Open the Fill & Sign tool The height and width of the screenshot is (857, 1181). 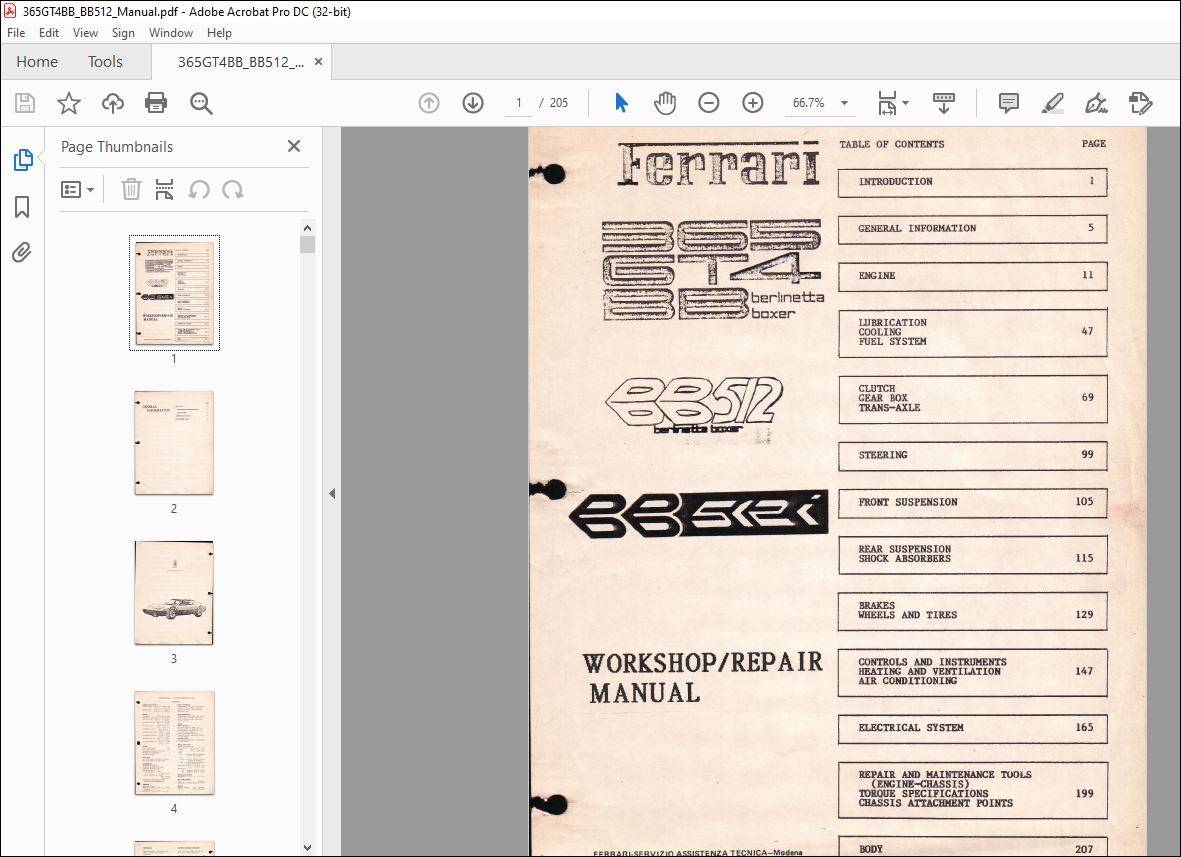pyautogui.click(x=1096, y=103)
